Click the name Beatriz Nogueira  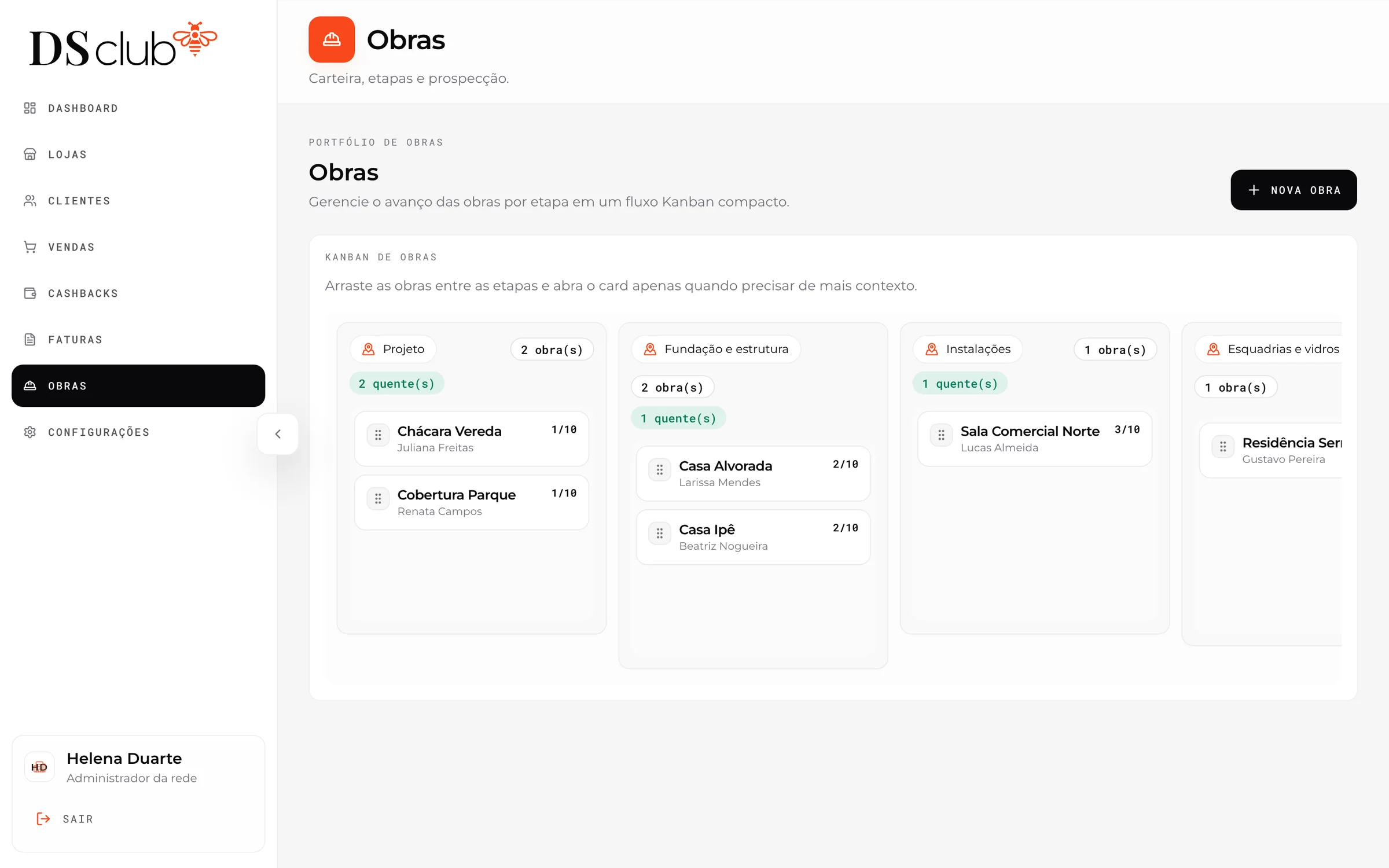tap(723, 546)
